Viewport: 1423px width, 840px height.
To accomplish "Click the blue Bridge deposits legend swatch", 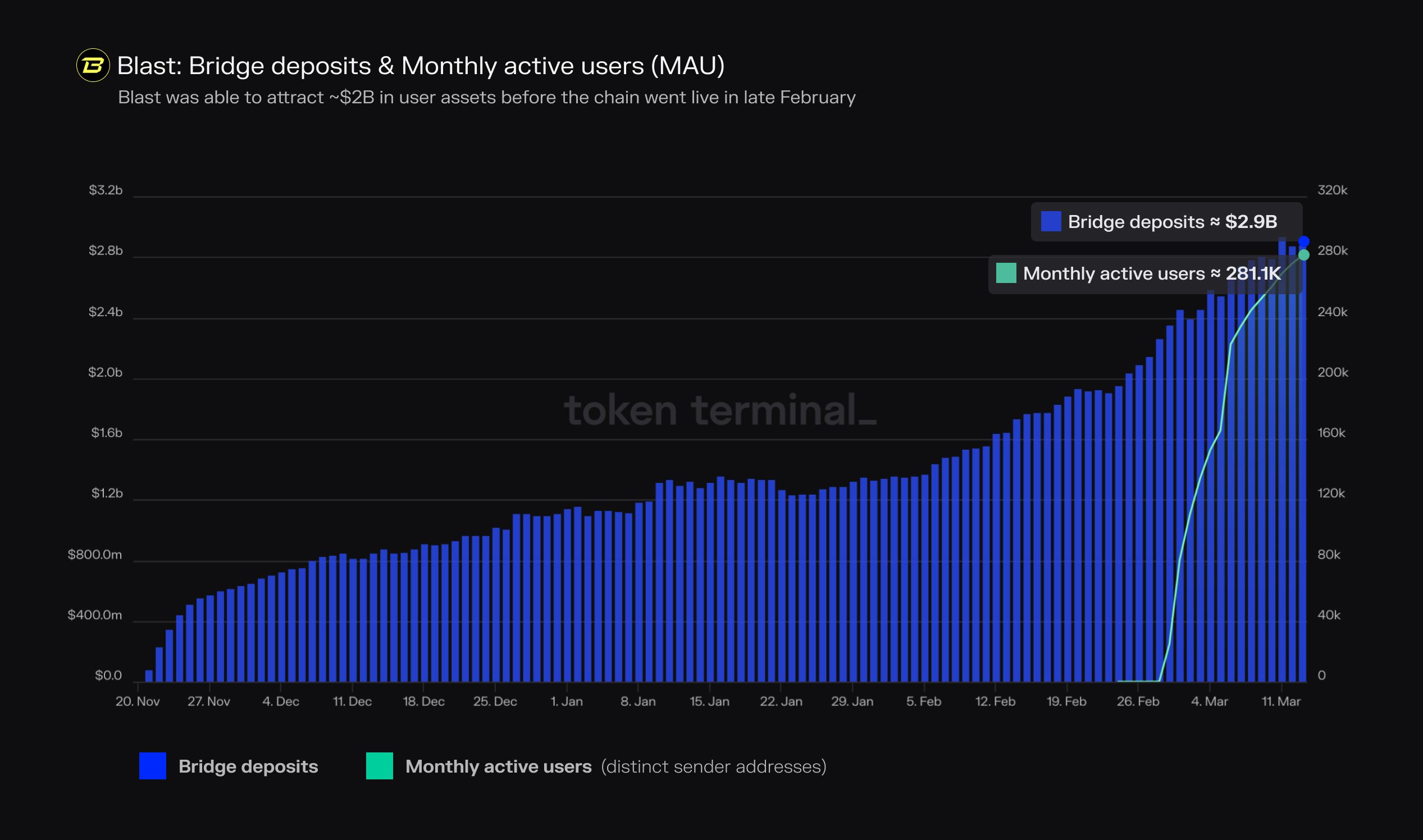I will (x=152, y=766).
